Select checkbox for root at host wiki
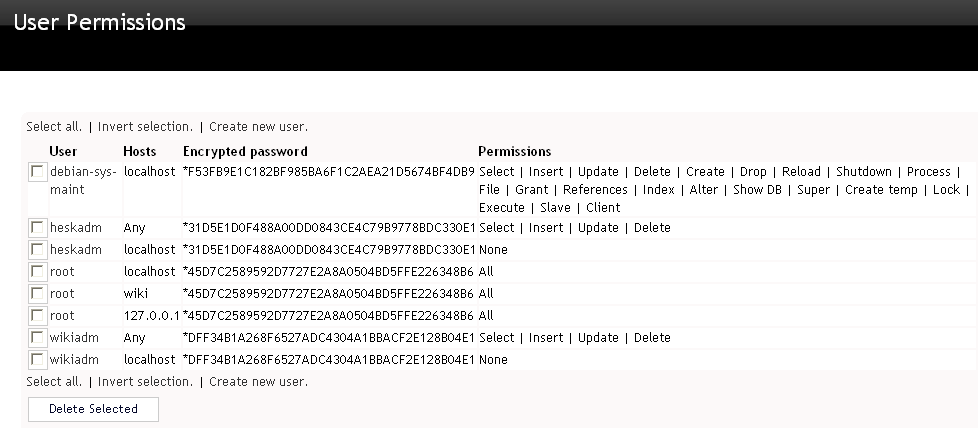The height and width of the screenshot is (428, 978). coord(37,294)
